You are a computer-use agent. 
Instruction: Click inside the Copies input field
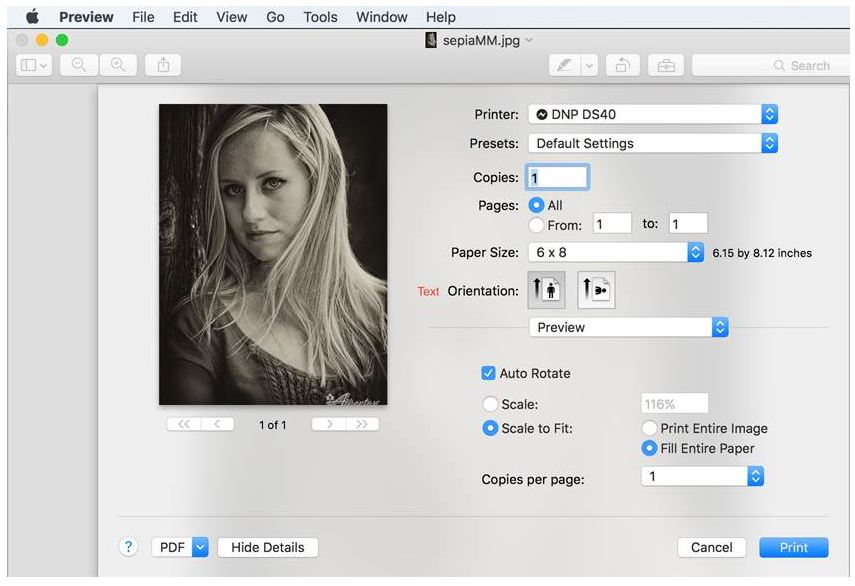[557, 177]
